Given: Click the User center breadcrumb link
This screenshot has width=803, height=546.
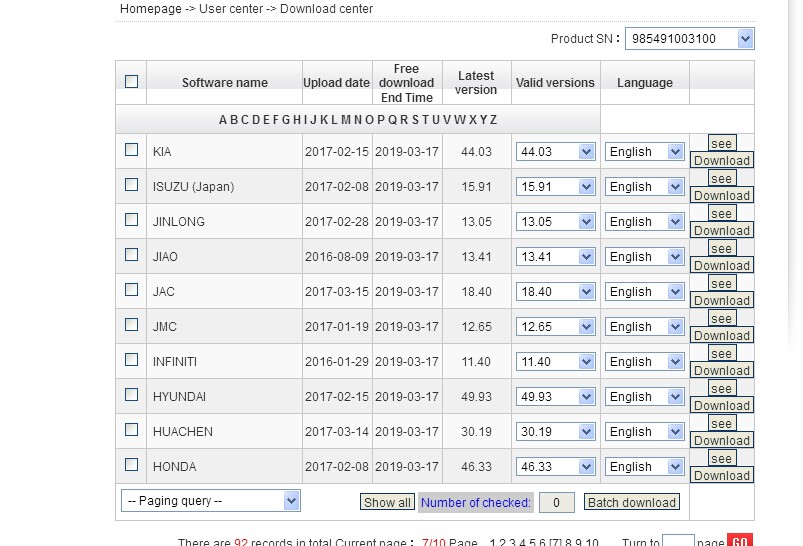Looking at the screenshot, I should 231,9.
